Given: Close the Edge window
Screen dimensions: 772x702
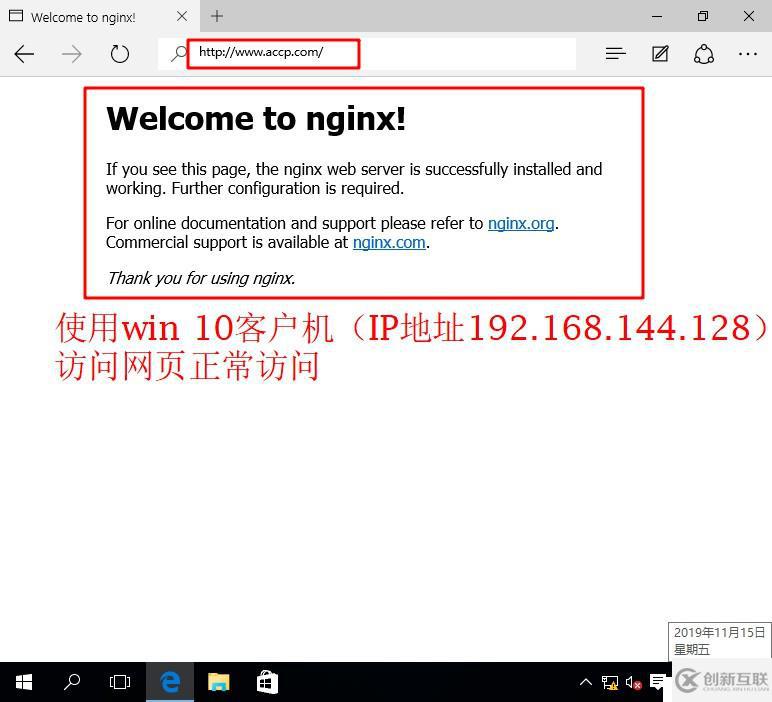Looking at the screenshot, I should (749, 16).
